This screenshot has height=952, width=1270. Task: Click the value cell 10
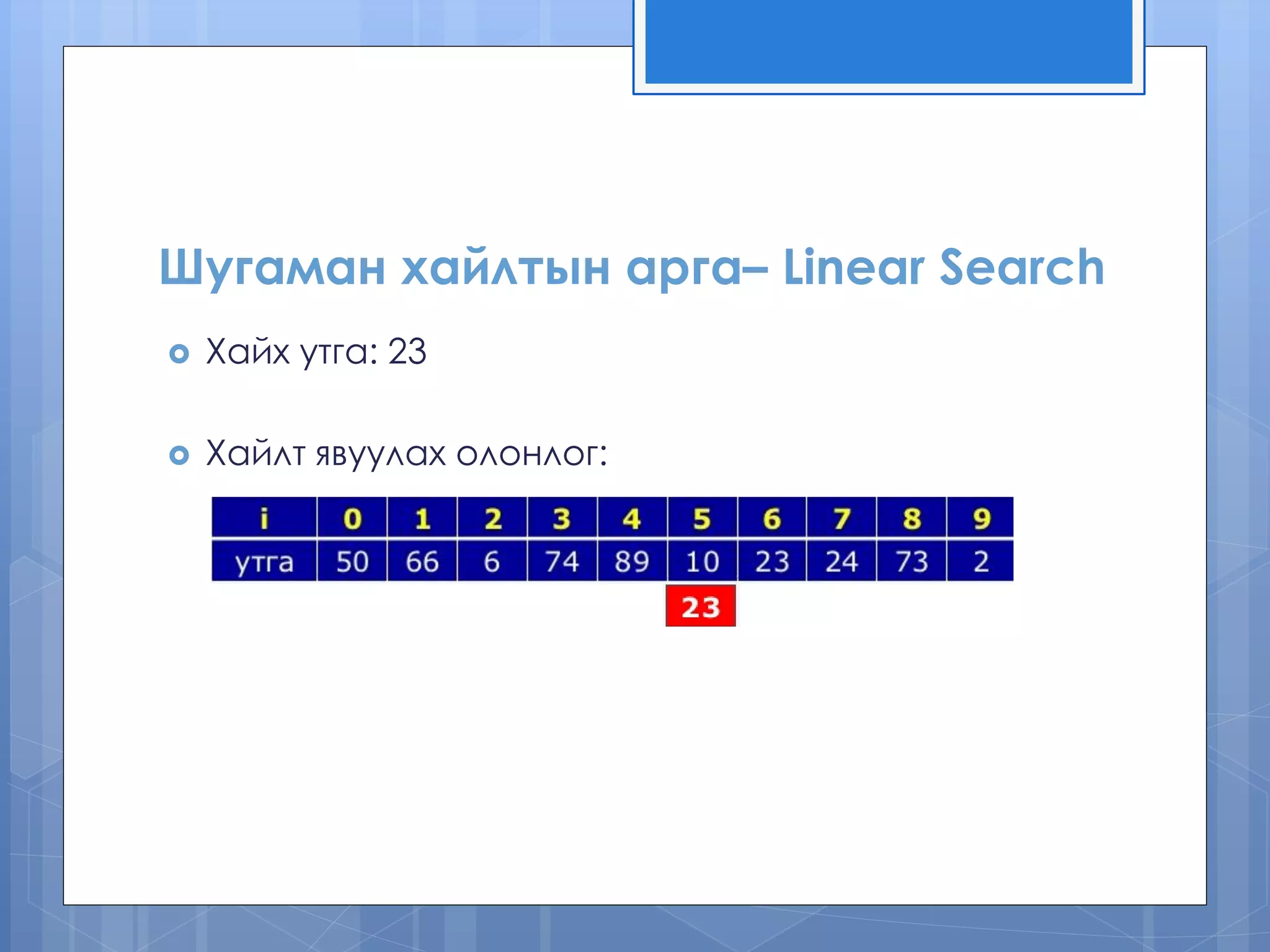[702, 561]
